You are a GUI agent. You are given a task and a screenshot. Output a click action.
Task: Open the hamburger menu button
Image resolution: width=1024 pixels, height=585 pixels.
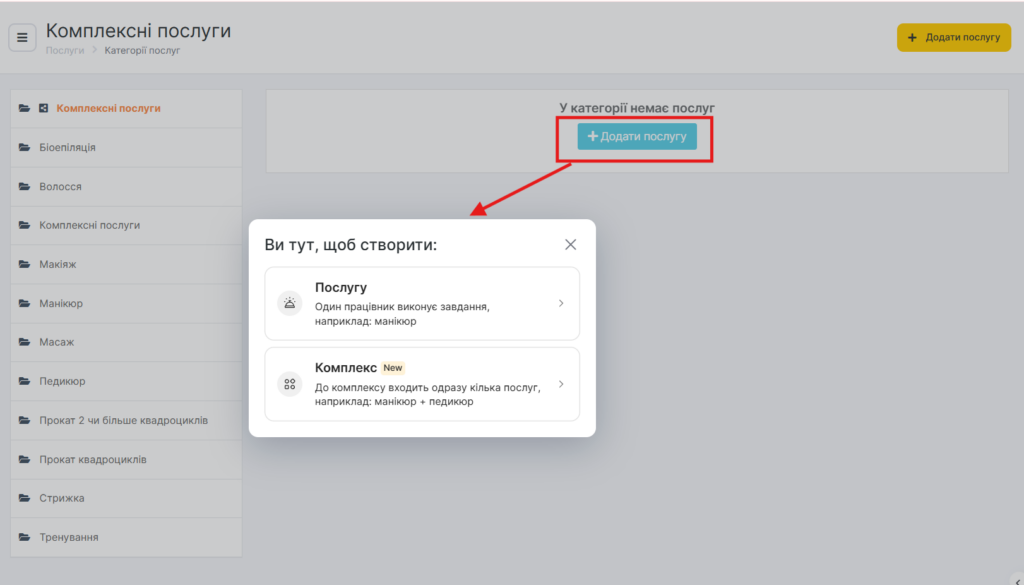click(x=22, y=38)
